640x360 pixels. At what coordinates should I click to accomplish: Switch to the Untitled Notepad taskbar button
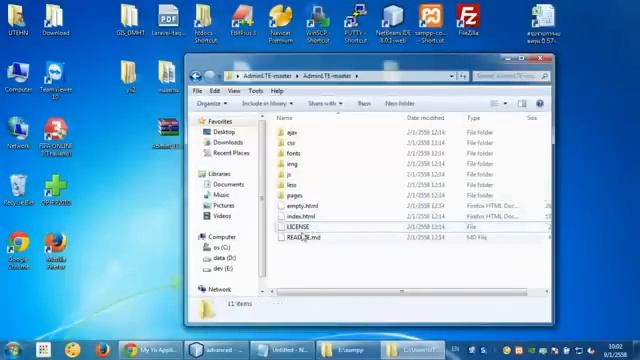(x=282, y=350)
